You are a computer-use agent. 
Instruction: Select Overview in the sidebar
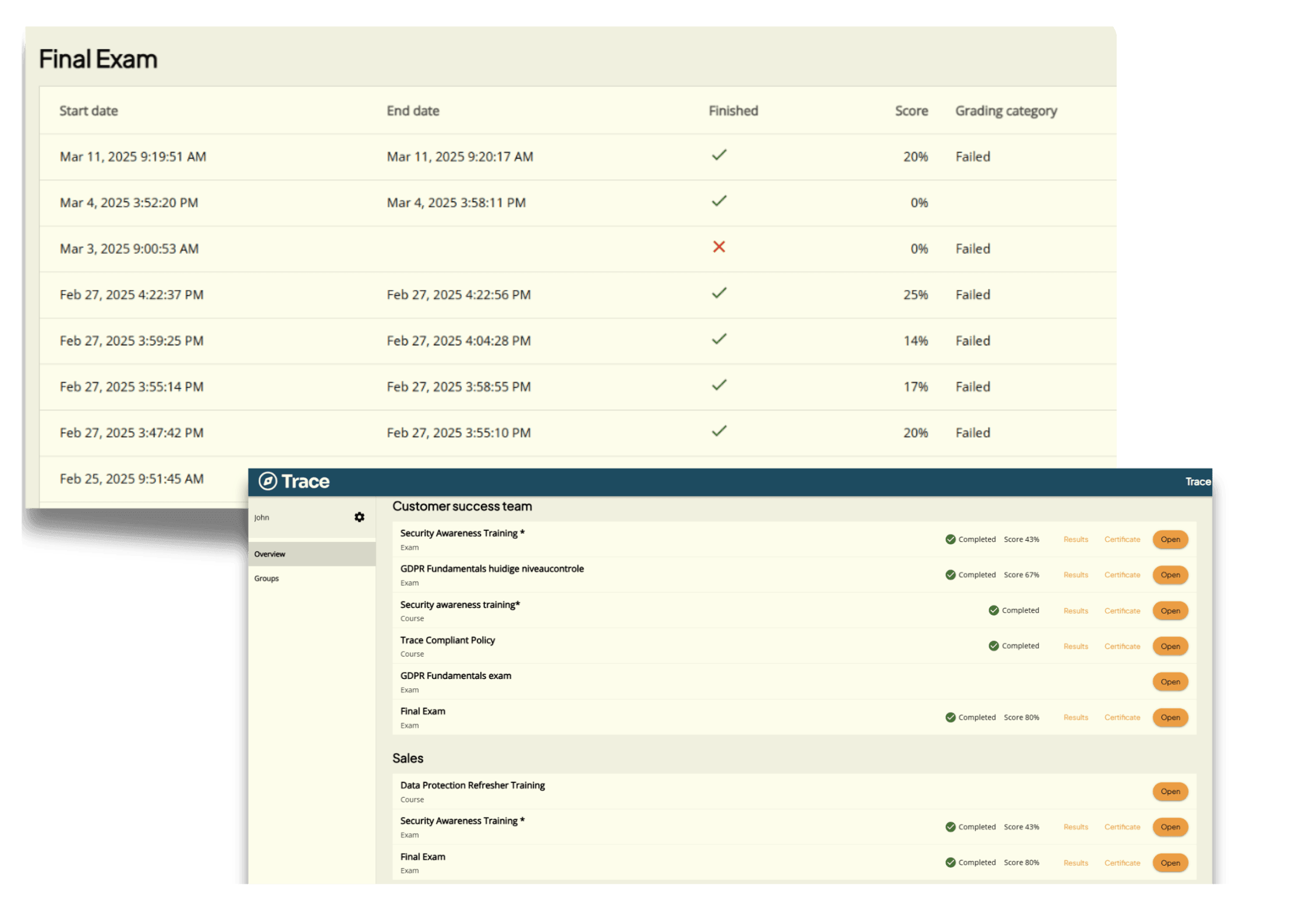270,554
